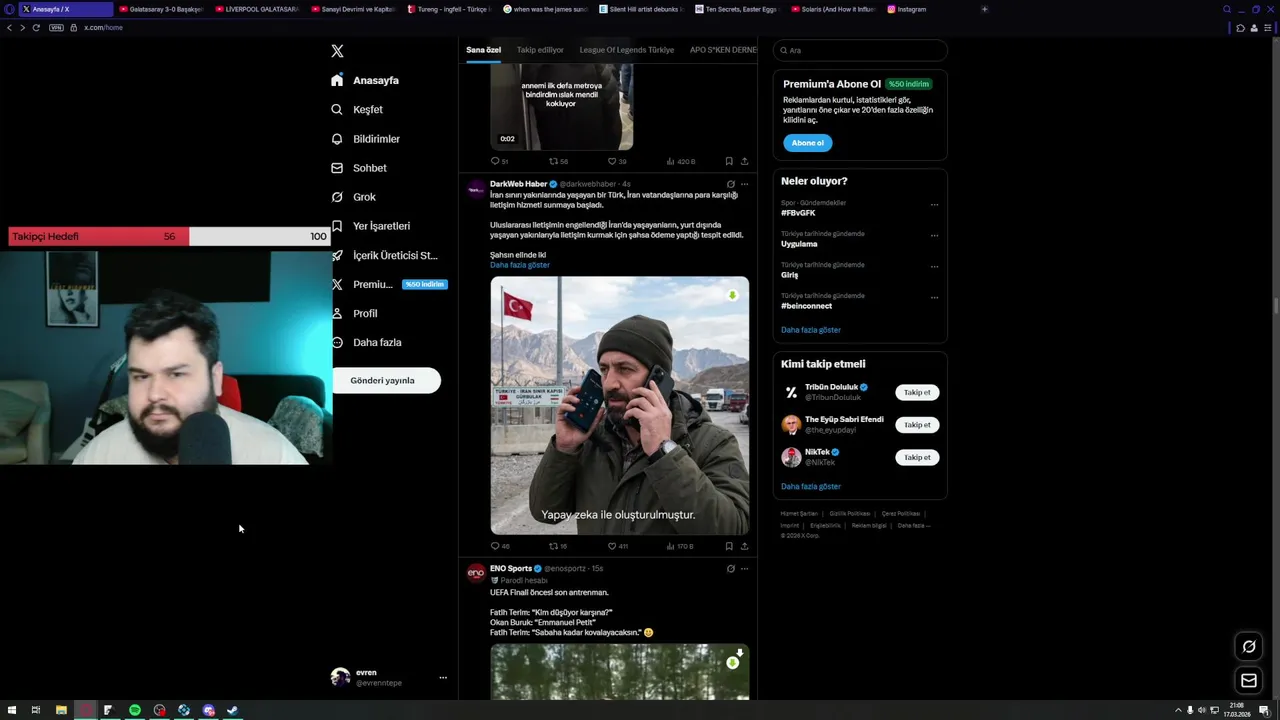The image size is (1280, 720).
Task: Click Grok icon on DarkWeb Haber post
Action: pyautogui.click(x=731, y=184)
